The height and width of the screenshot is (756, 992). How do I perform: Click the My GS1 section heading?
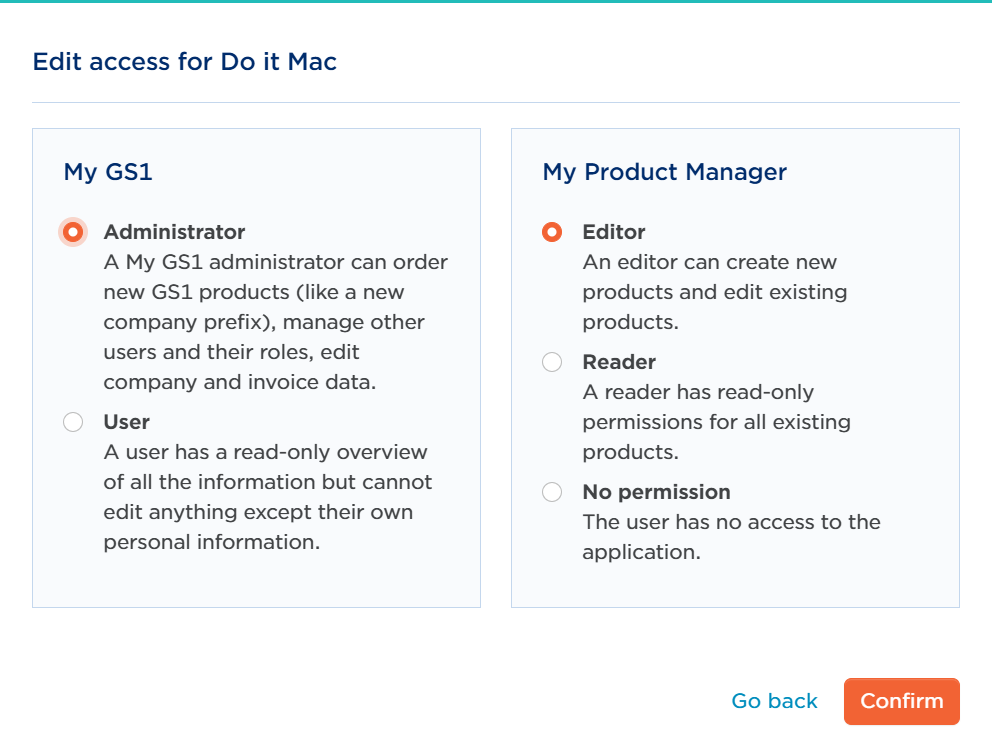(x=108, y=172)
